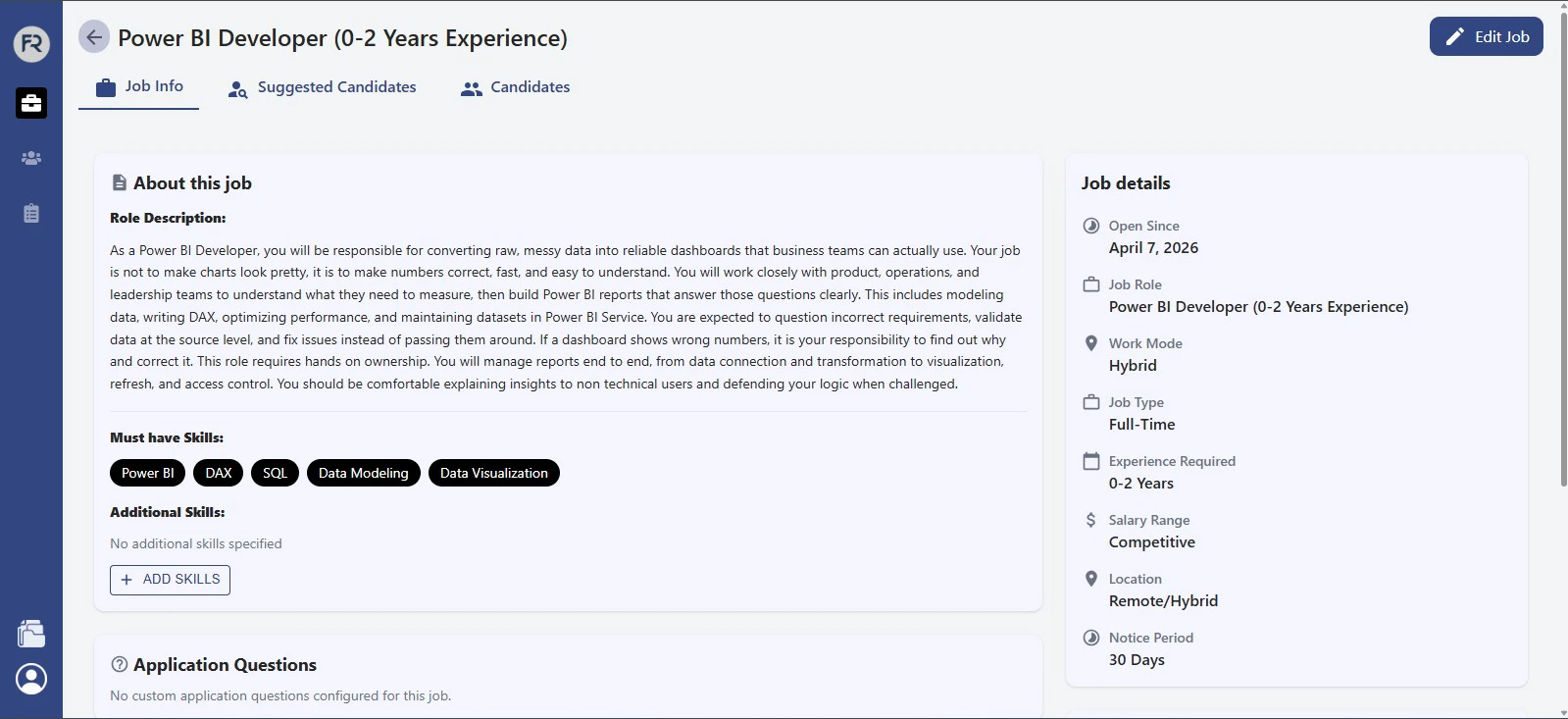Image resolution: width=1568 pixels, height=719 pixels.
Task: Click the briefcase icon next to Job Type
Action: [x=1091, y=402]
